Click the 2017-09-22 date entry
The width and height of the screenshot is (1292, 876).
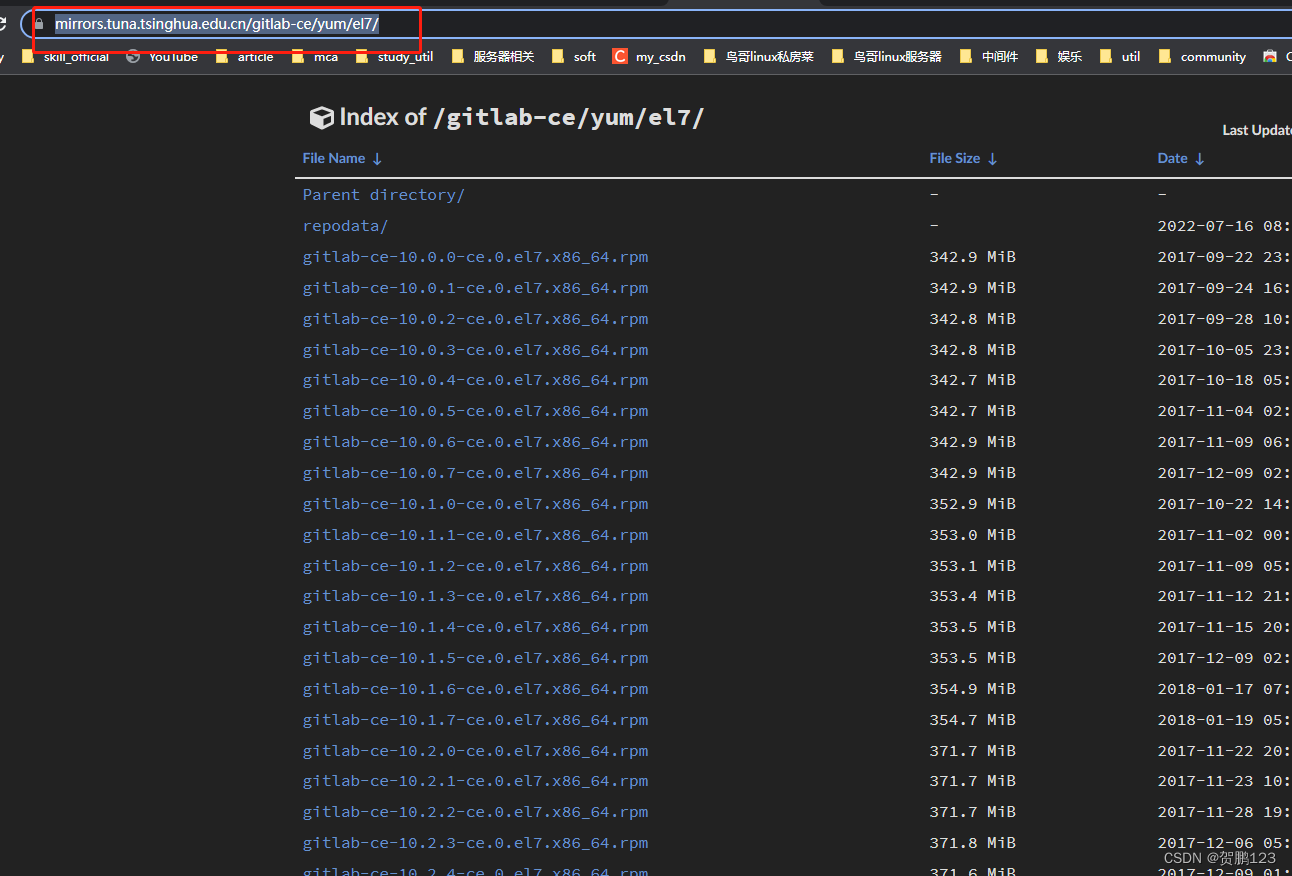coord(1225,257)
